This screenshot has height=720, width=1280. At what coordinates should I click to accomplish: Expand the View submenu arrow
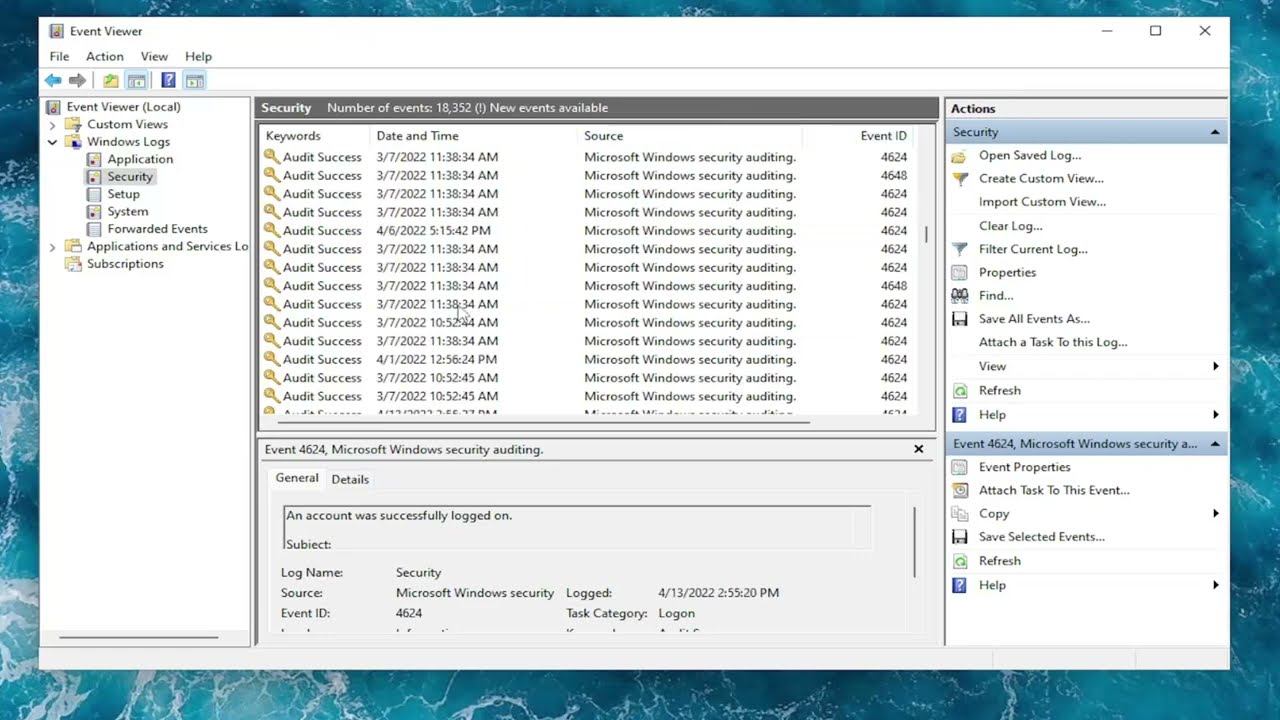pyautogui.click(x=1216, y=367)
